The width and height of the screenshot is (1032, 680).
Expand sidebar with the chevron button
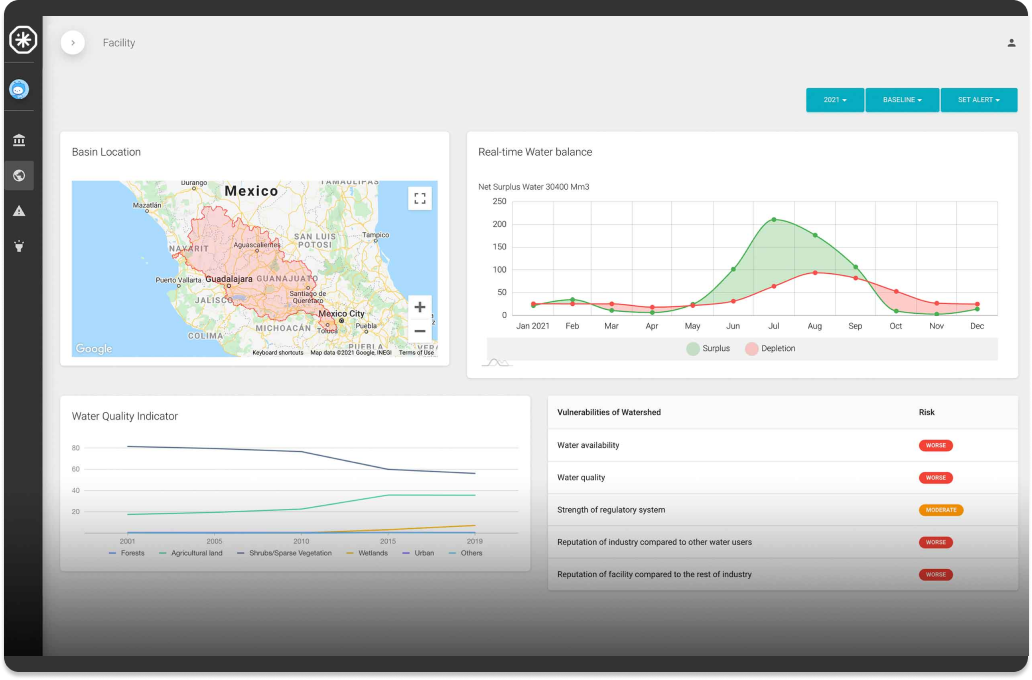coord(73,43)
